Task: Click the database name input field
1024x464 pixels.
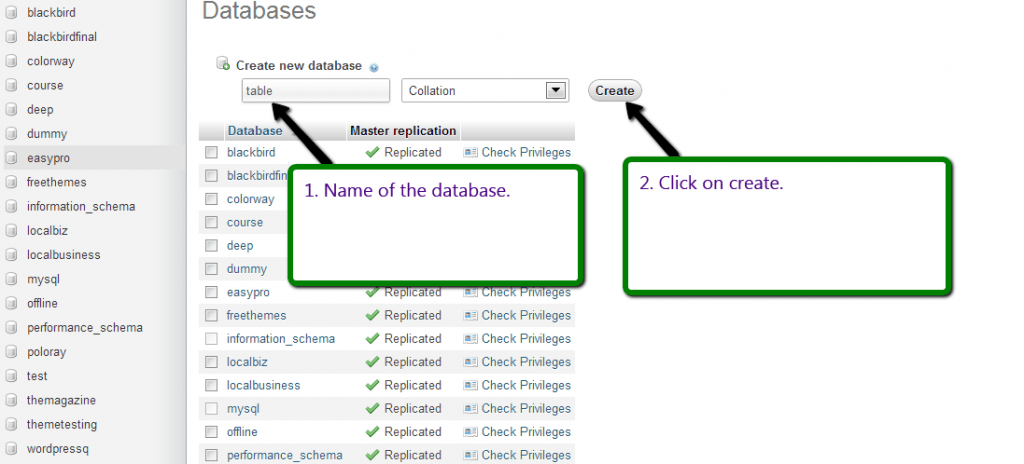Action: point(315,91)
